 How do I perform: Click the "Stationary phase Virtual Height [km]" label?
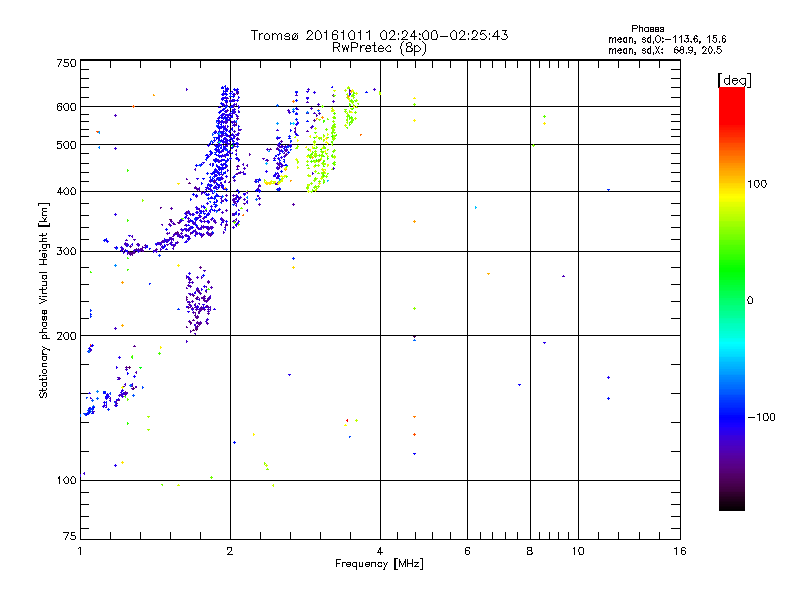[44, 300]
